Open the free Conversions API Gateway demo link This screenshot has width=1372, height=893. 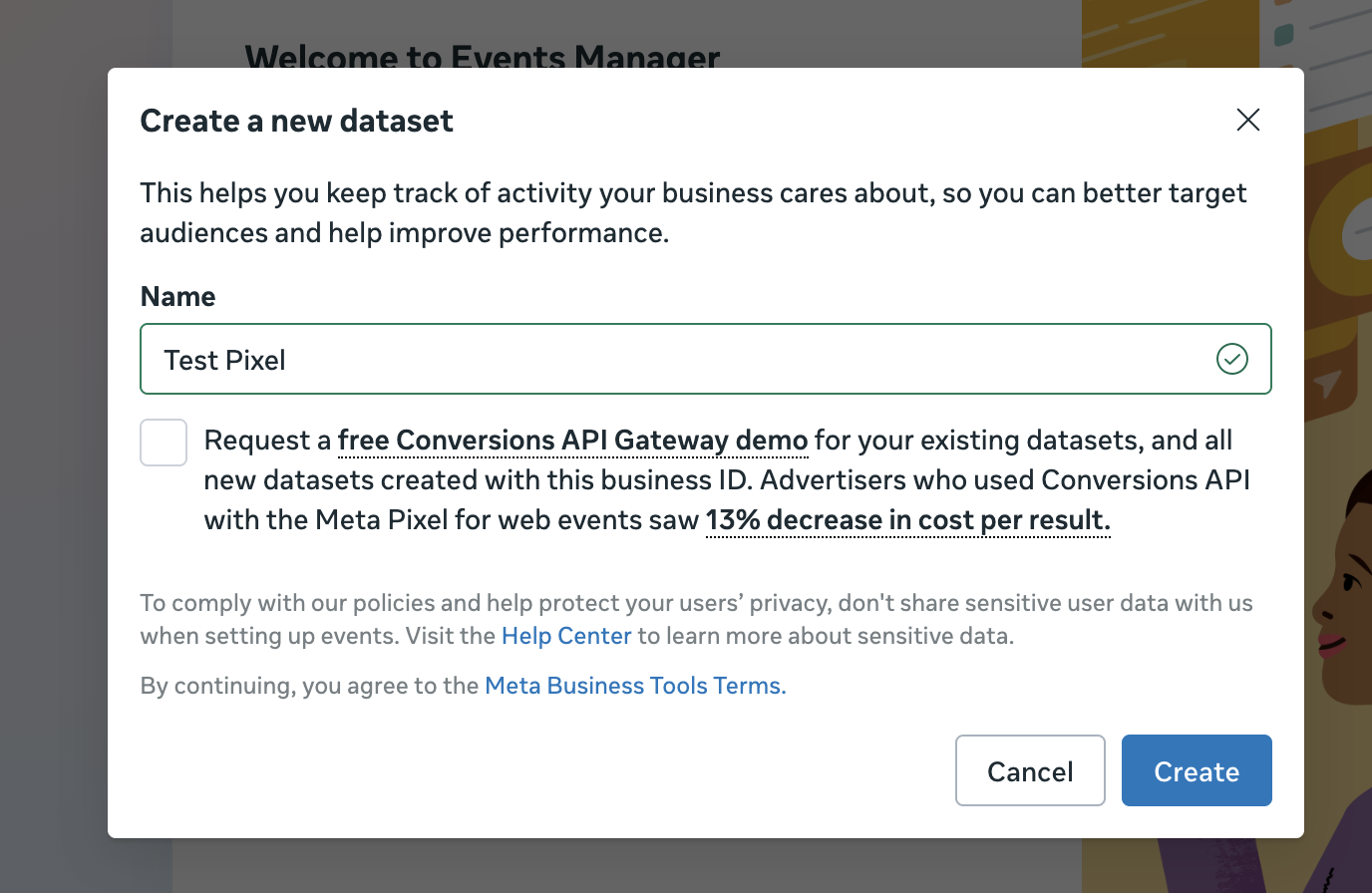pos(572,441)
